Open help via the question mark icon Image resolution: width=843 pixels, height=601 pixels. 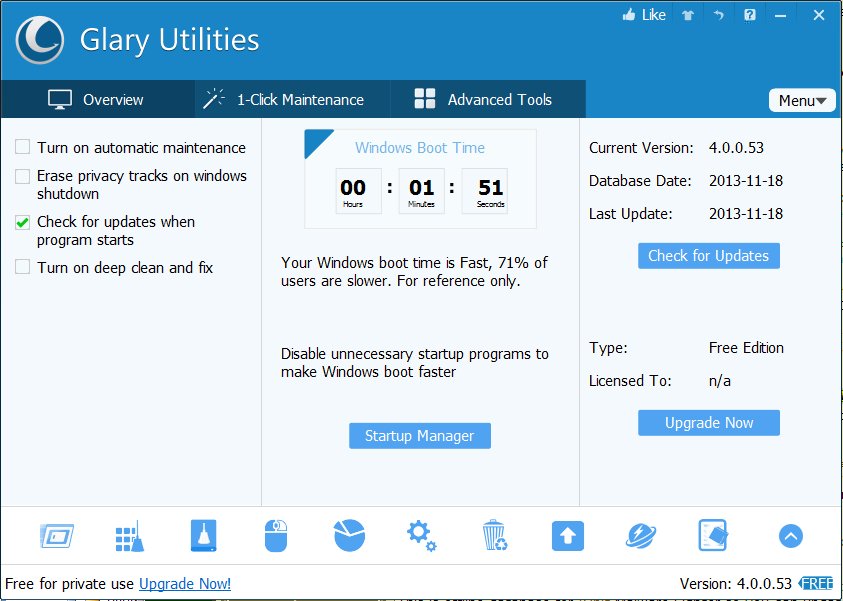pos(749,15)
